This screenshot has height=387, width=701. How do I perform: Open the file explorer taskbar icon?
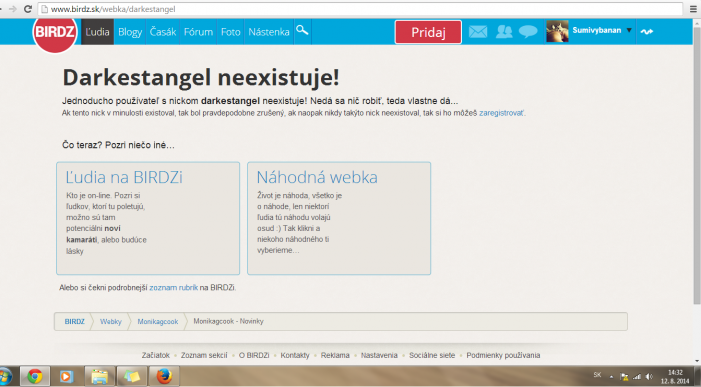[x=99, y=376]
